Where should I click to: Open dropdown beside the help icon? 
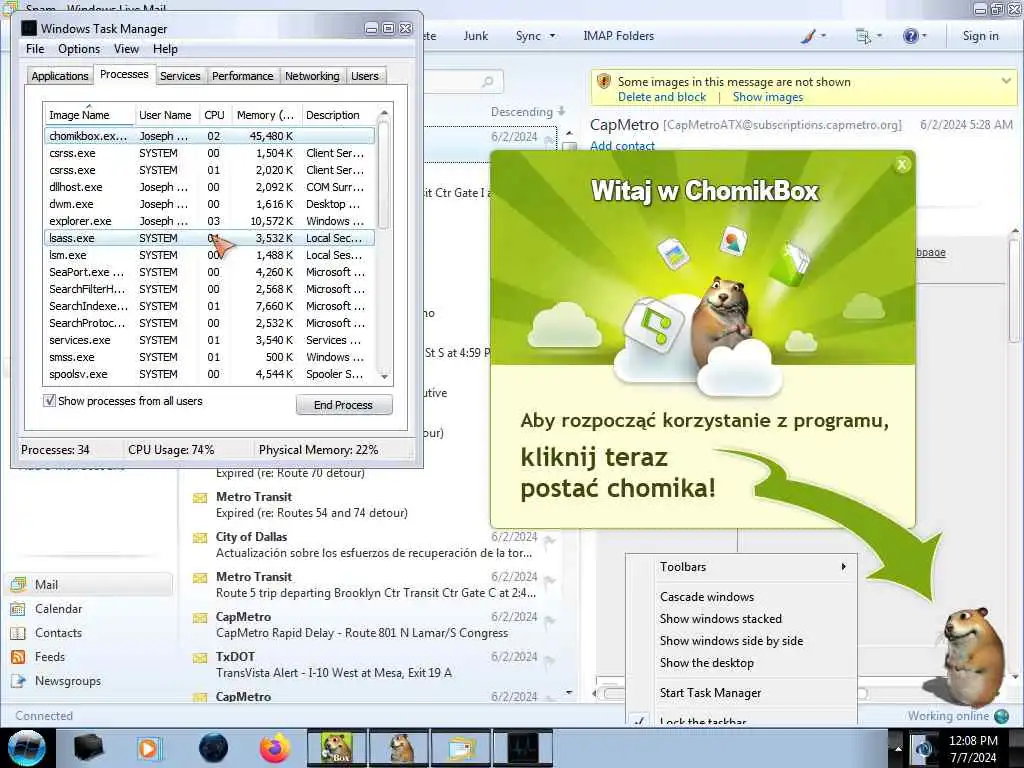click(x=924, y=36)
